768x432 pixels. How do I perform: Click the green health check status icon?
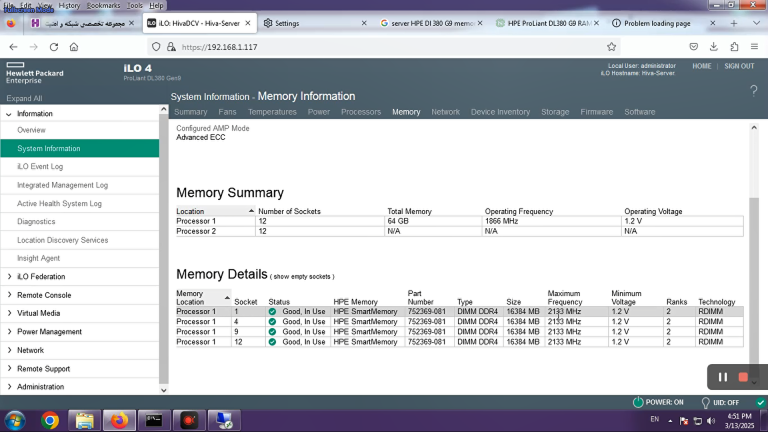coord(761,403)
